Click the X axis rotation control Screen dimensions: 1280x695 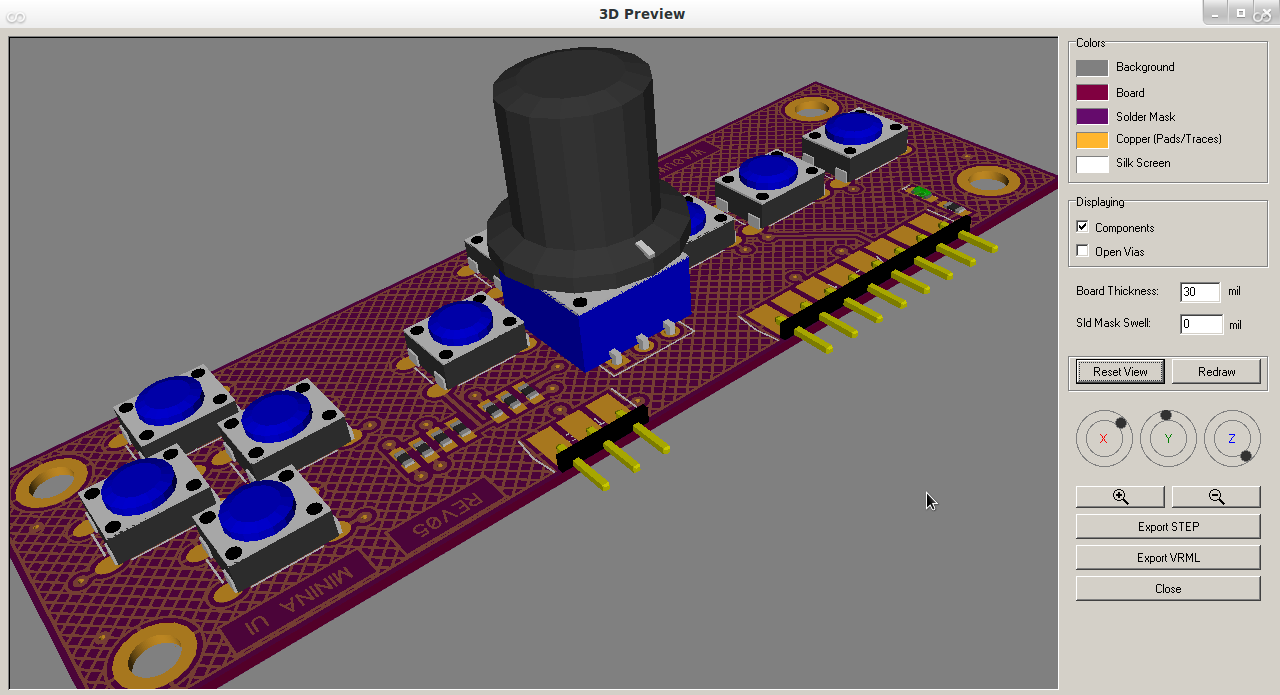(1104, 438)
